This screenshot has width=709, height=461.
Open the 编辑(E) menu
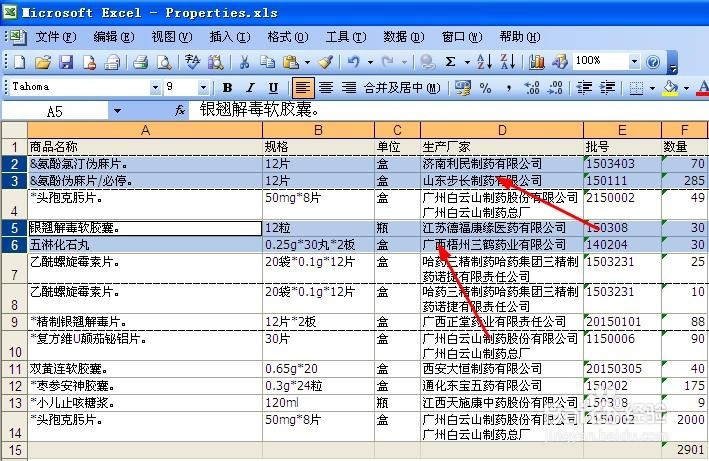pos(113,37)
